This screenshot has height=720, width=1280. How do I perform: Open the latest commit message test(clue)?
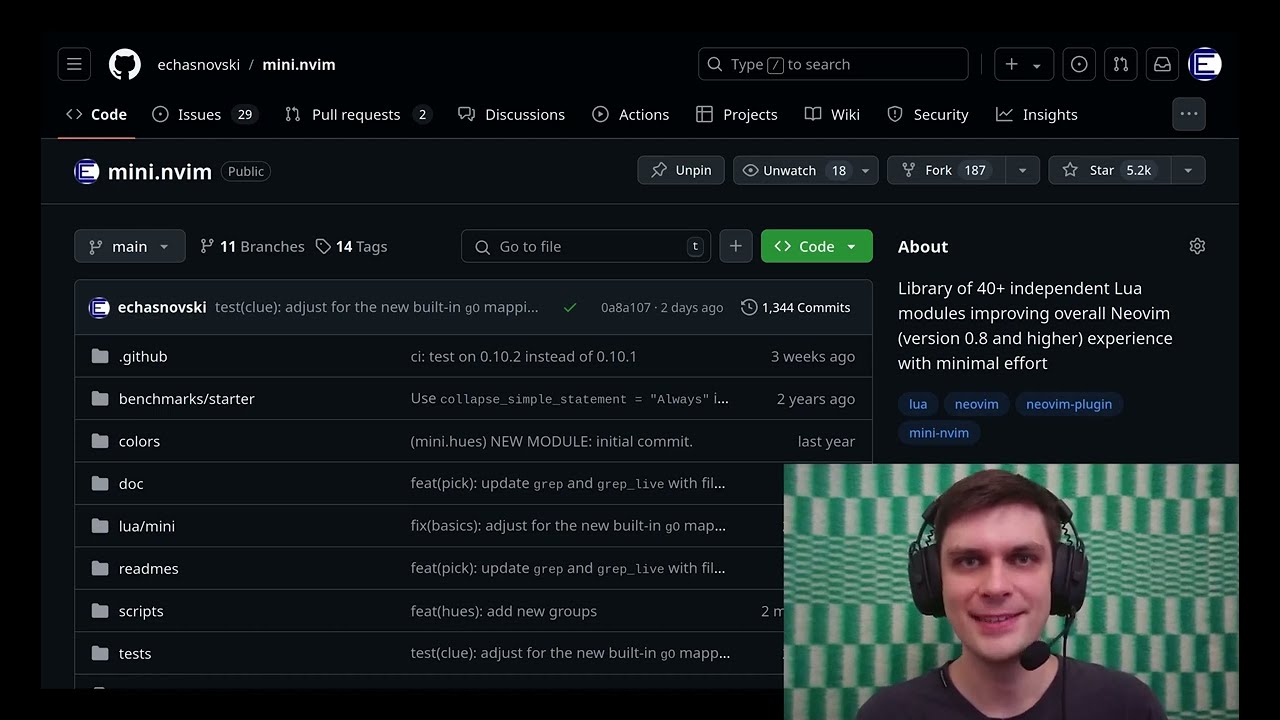377,307
